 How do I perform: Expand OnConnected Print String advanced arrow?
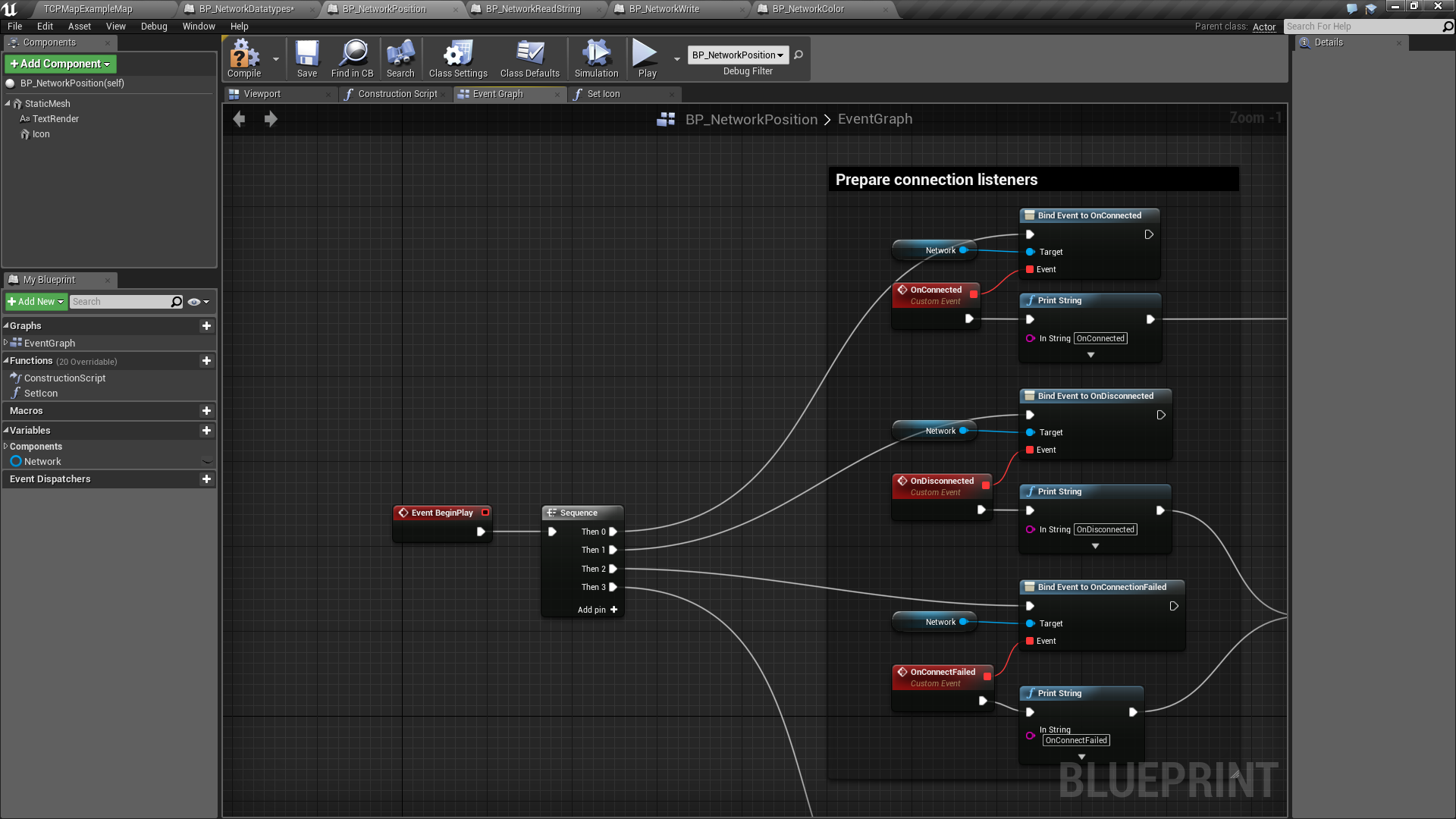click(x=1090, y=355)
